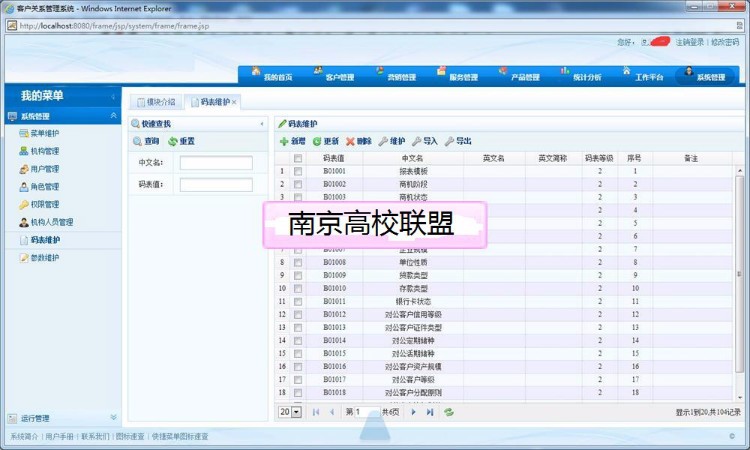Click the cell 对公客户信用等级
This screenshot has height=450, width=750.
pyautogui.click(x=413, y=315)
